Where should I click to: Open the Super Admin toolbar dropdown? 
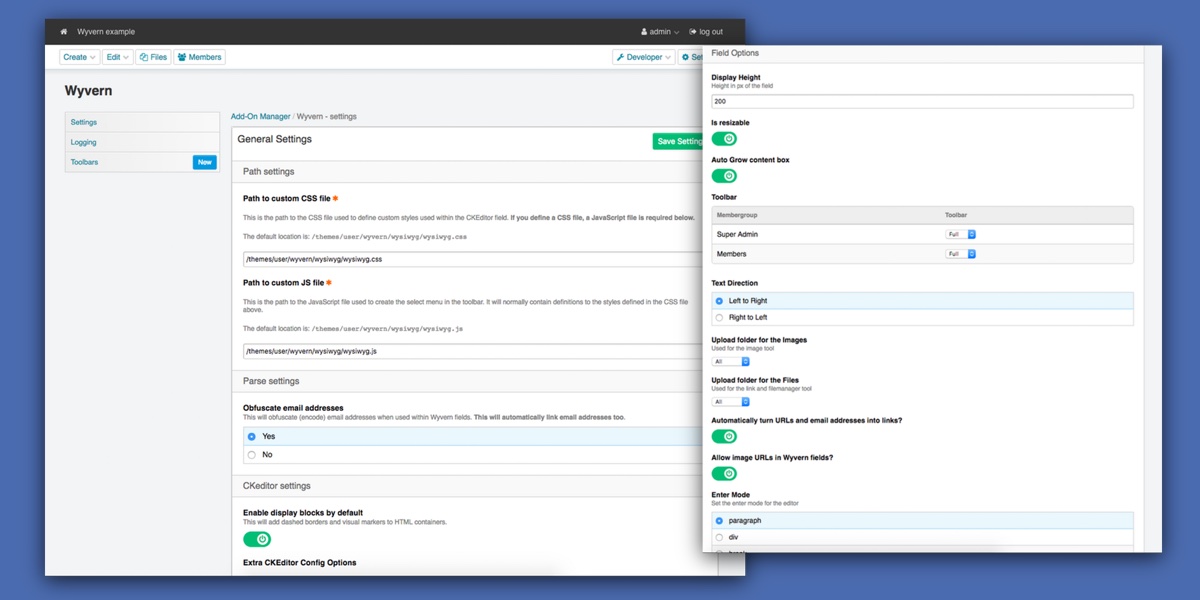(x=961, y=234)
